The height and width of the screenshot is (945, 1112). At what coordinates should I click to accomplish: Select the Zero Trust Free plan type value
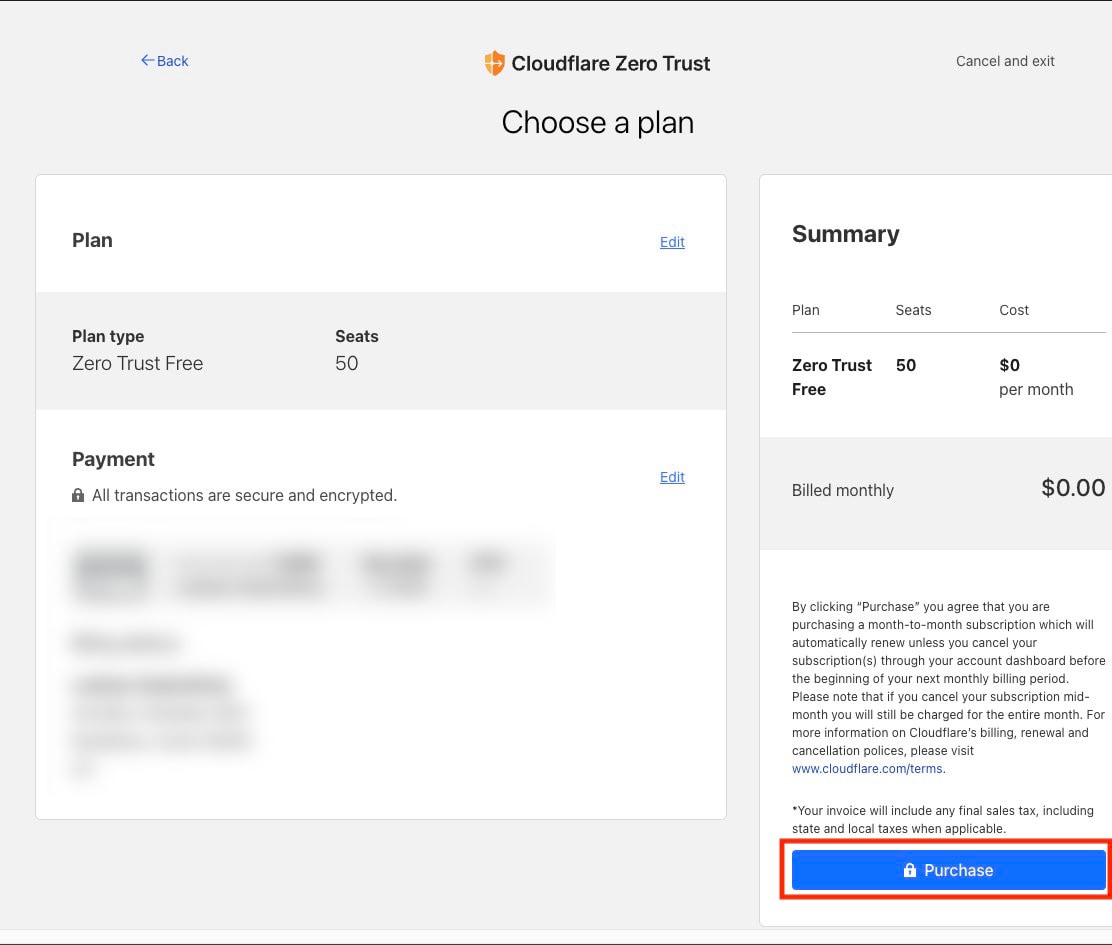point(137,363)
